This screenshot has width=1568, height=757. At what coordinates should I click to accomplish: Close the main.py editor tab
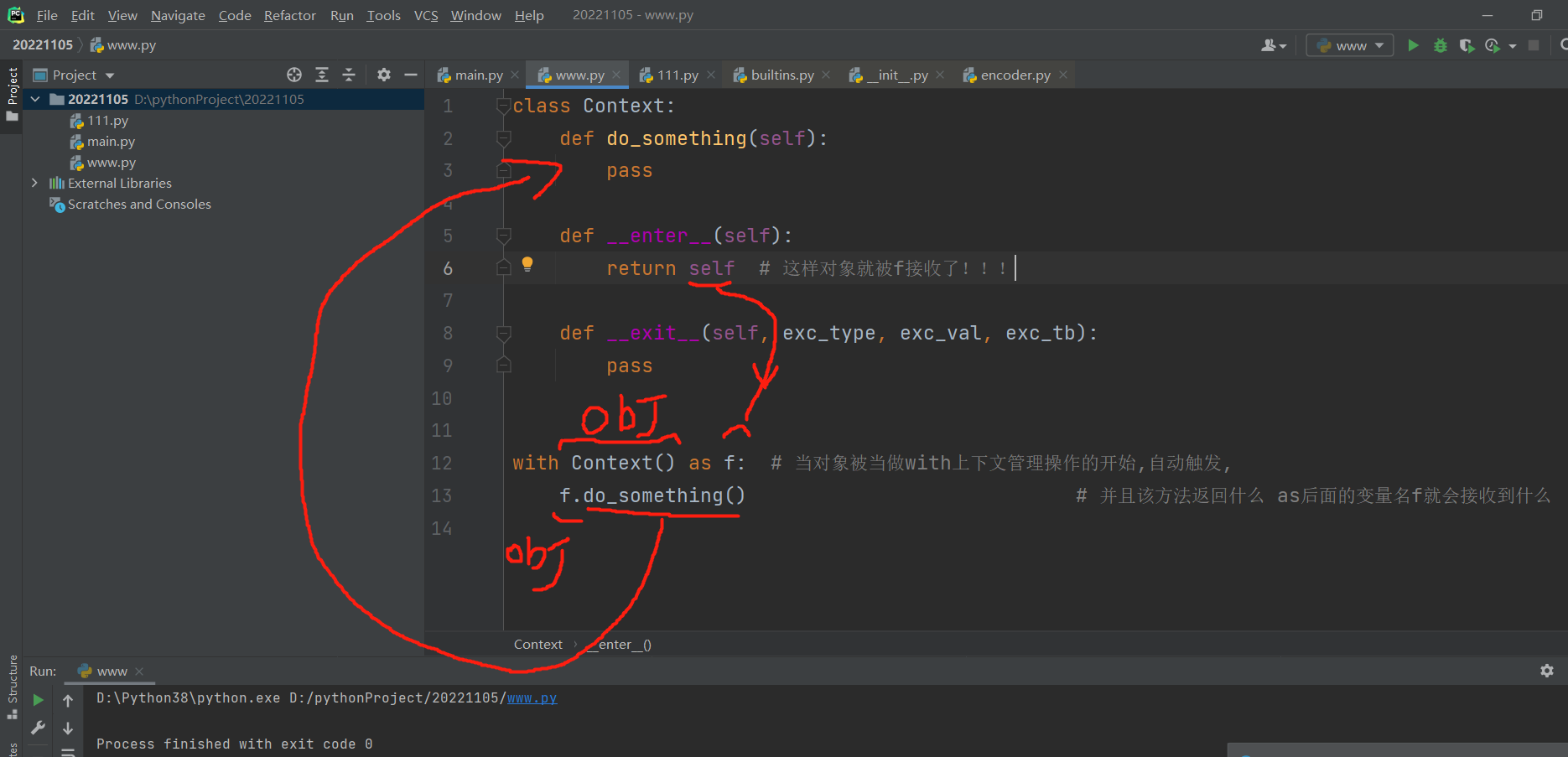coord(515,75)
